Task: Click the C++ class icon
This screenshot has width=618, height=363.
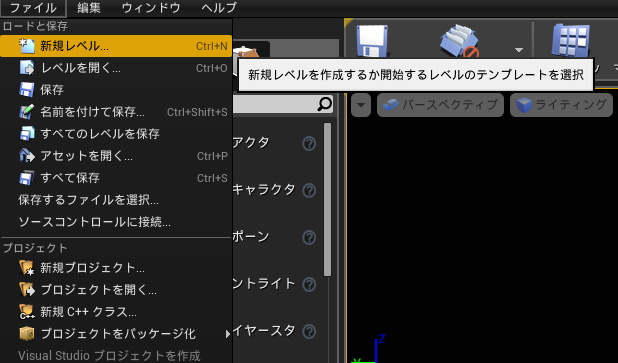Action: pos(27,312)
